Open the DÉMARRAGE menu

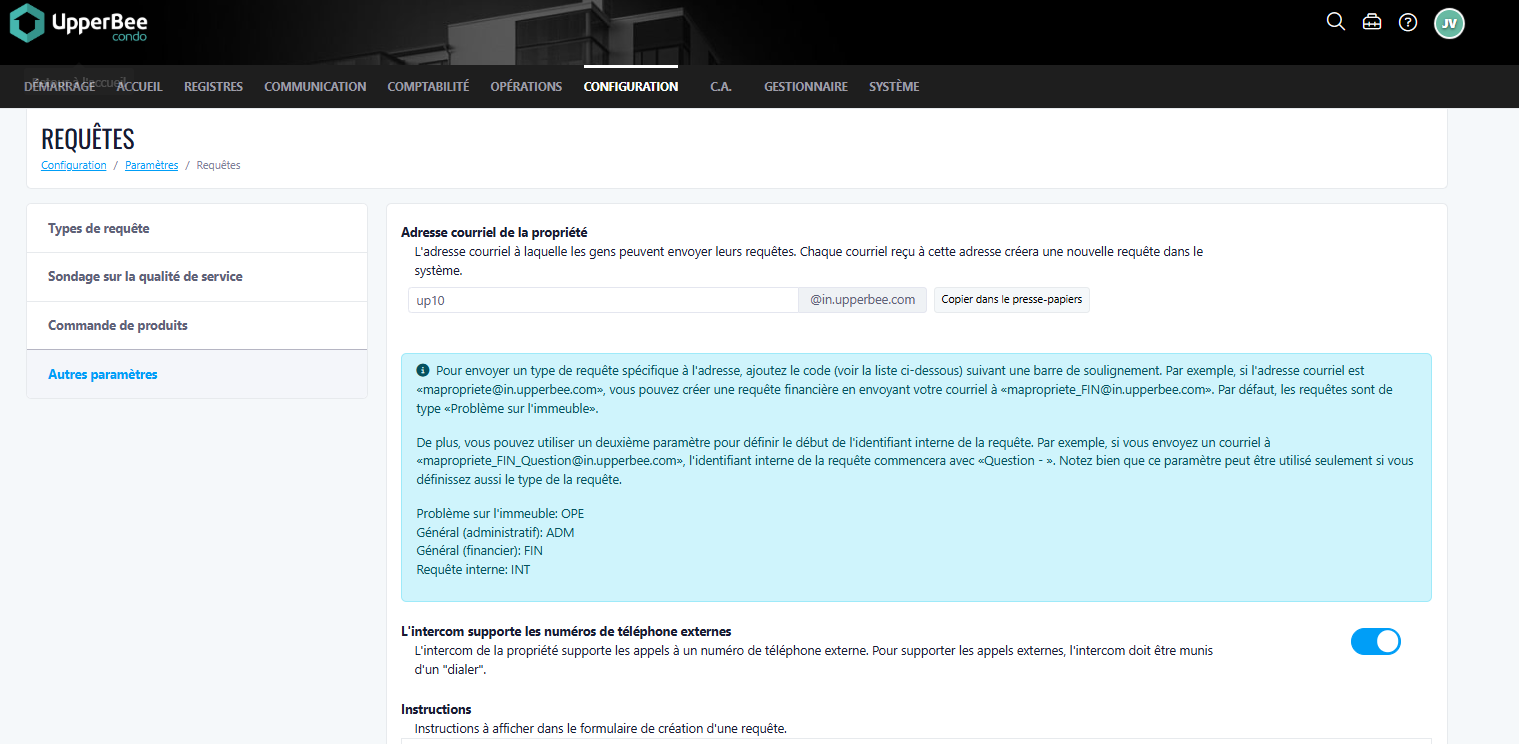pos(59,87)
